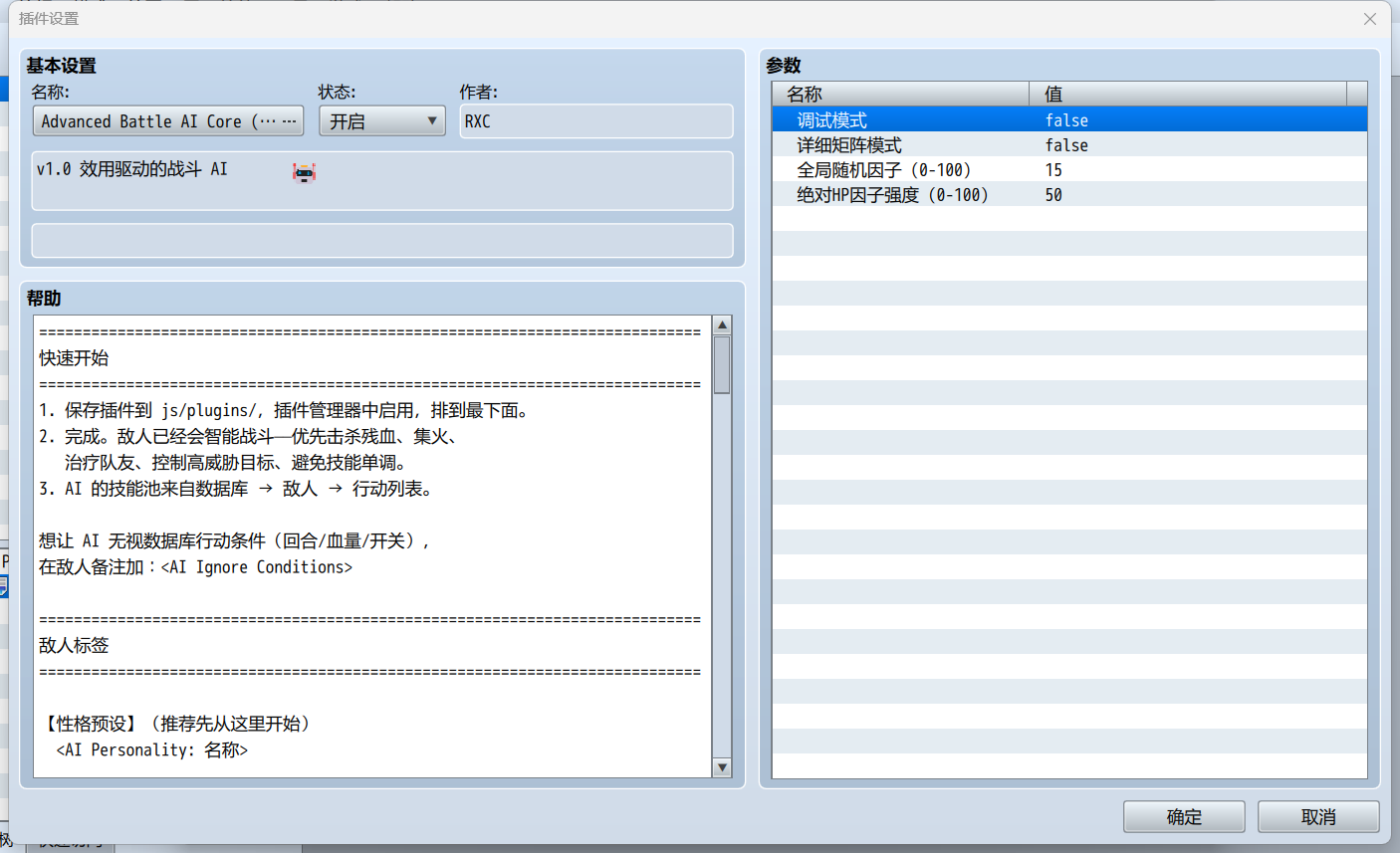Click the "<AI Personality: 名称>" tag text
This screenshot has width=1400, height=853.
click(x=152, y=749)
